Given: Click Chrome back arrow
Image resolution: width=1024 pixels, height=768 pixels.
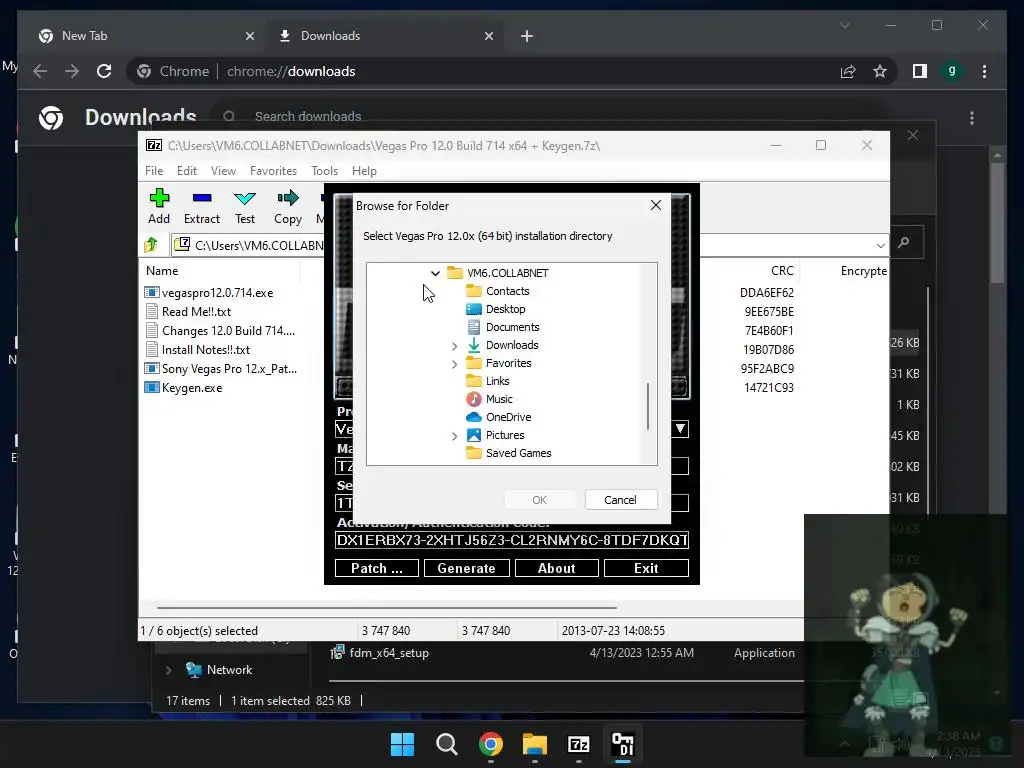Looking at the screenshot, I should [x=40, y=71].
